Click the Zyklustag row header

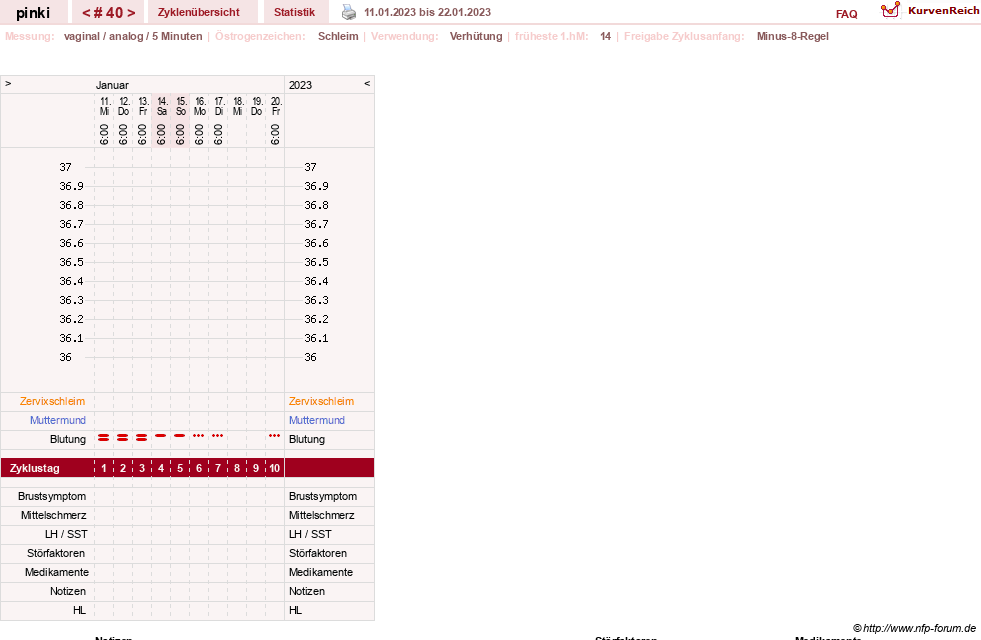click(x=34, y=468)
